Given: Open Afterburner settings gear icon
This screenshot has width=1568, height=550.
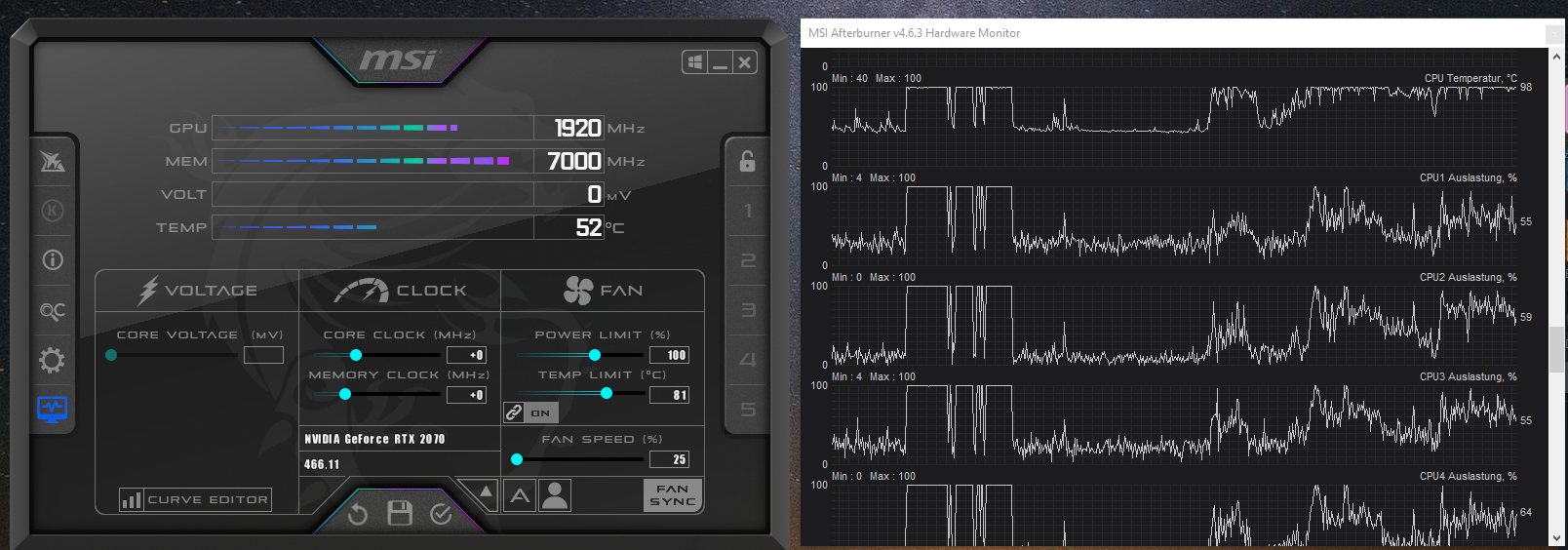Looking at the screenshot, I should point(52,360).
